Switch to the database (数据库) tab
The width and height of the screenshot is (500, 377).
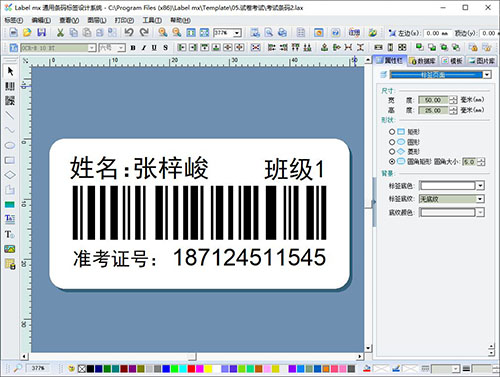[x=423, y=61]
